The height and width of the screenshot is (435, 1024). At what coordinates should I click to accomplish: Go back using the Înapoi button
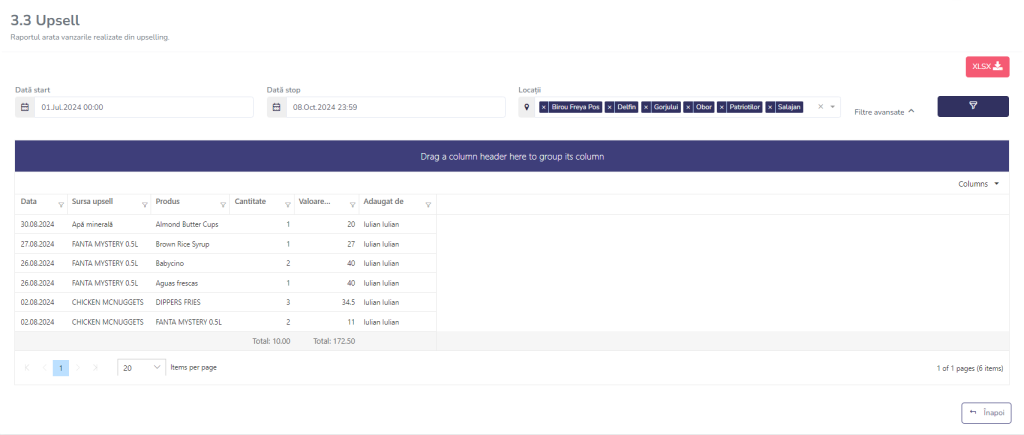[985, 412]
